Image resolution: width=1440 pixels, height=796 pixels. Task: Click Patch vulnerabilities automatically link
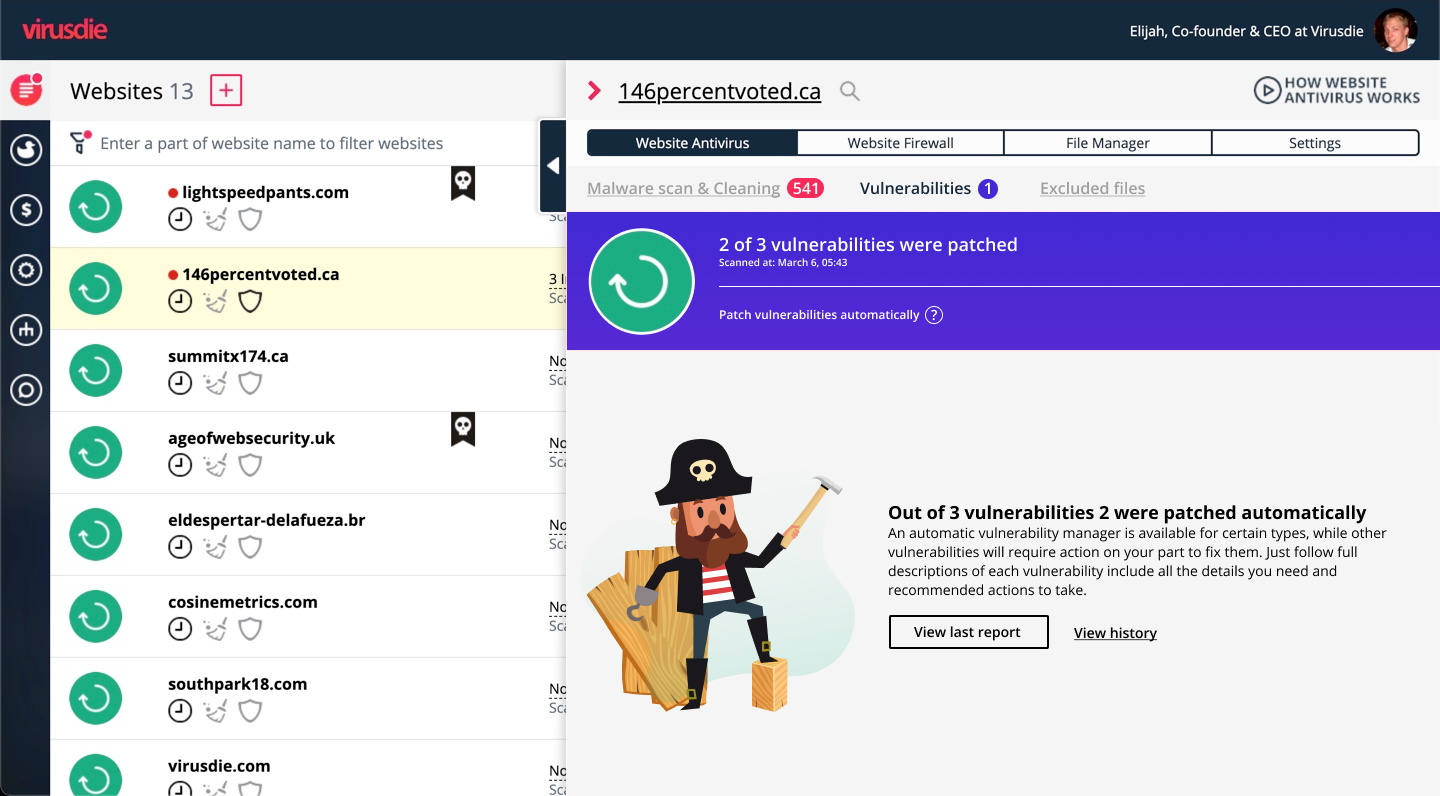[x=819, y=315]
